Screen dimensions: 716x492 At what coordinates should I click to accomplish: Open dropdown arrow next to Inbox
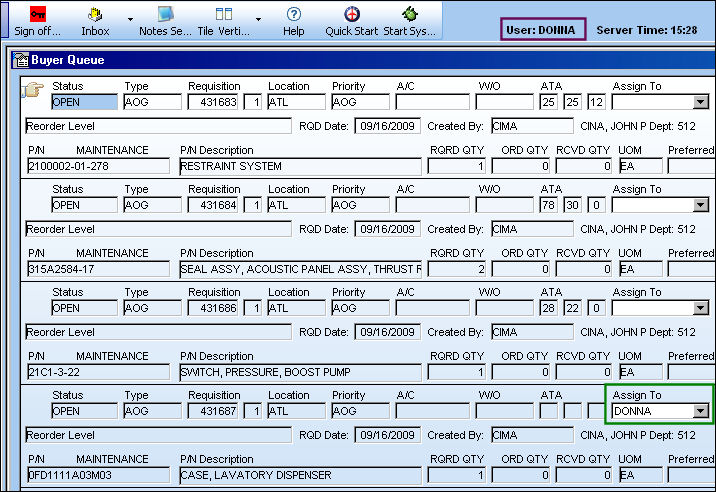[x=130, y=19]
